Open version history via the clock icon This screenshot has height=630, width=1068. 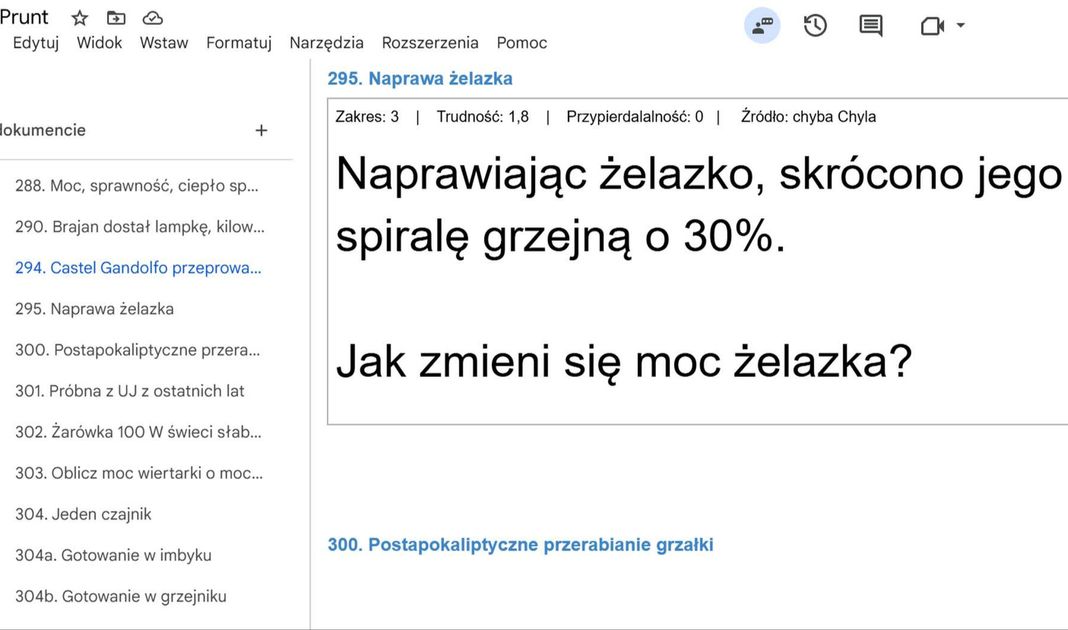coord(815,25)
